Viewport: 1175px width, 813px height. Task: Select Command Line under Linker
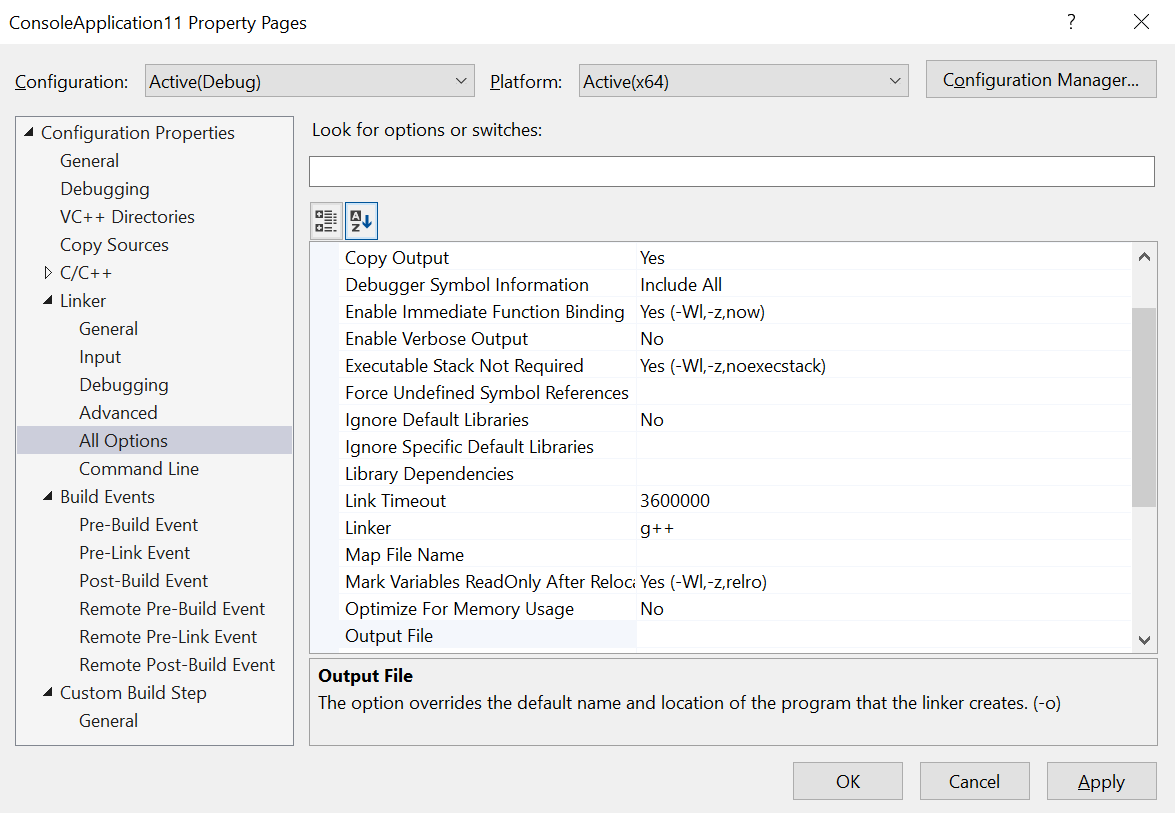tap(139, 469)
